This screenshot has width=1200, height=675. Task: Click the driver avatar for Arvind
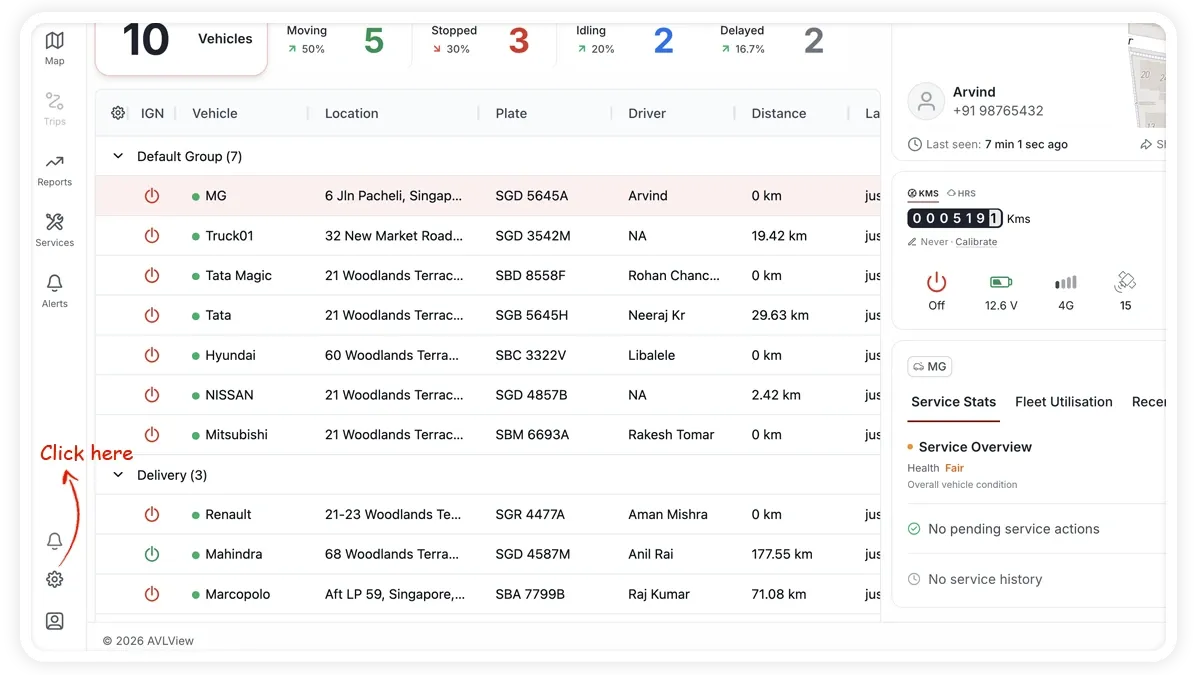tap(926, 101)
